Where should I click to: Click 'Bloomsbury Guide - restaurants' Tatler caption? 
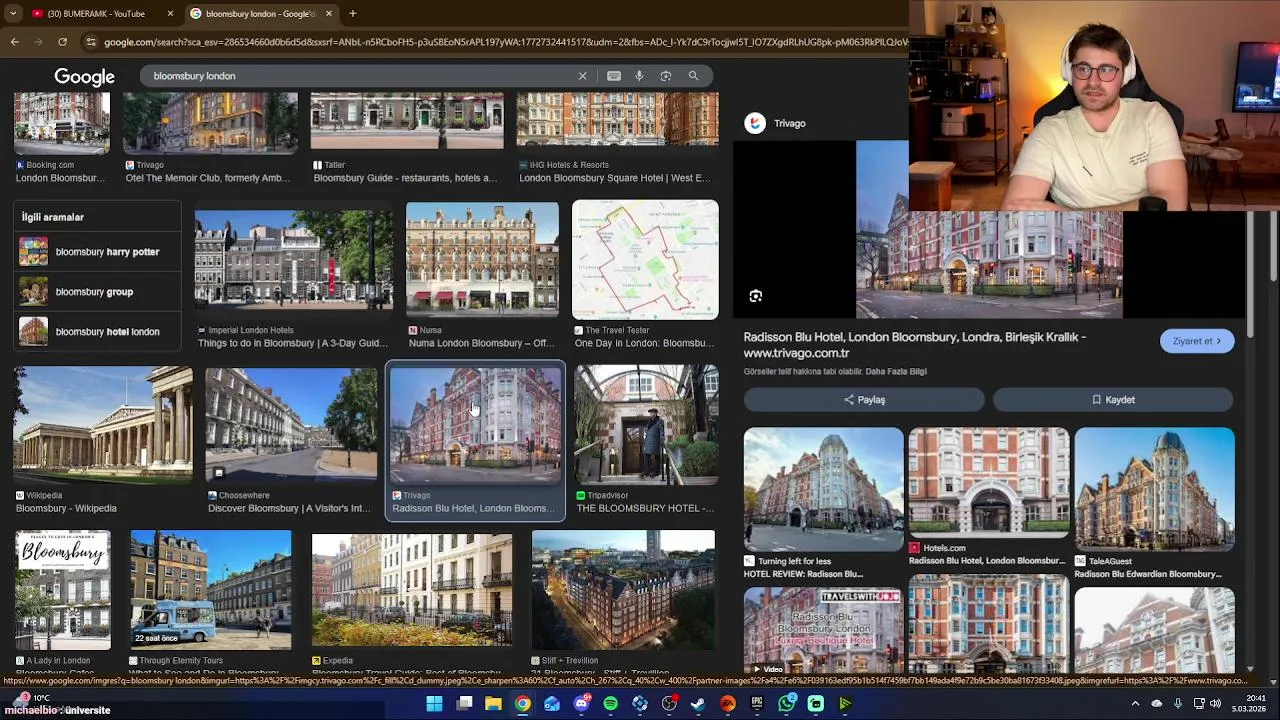pos(405,178)
